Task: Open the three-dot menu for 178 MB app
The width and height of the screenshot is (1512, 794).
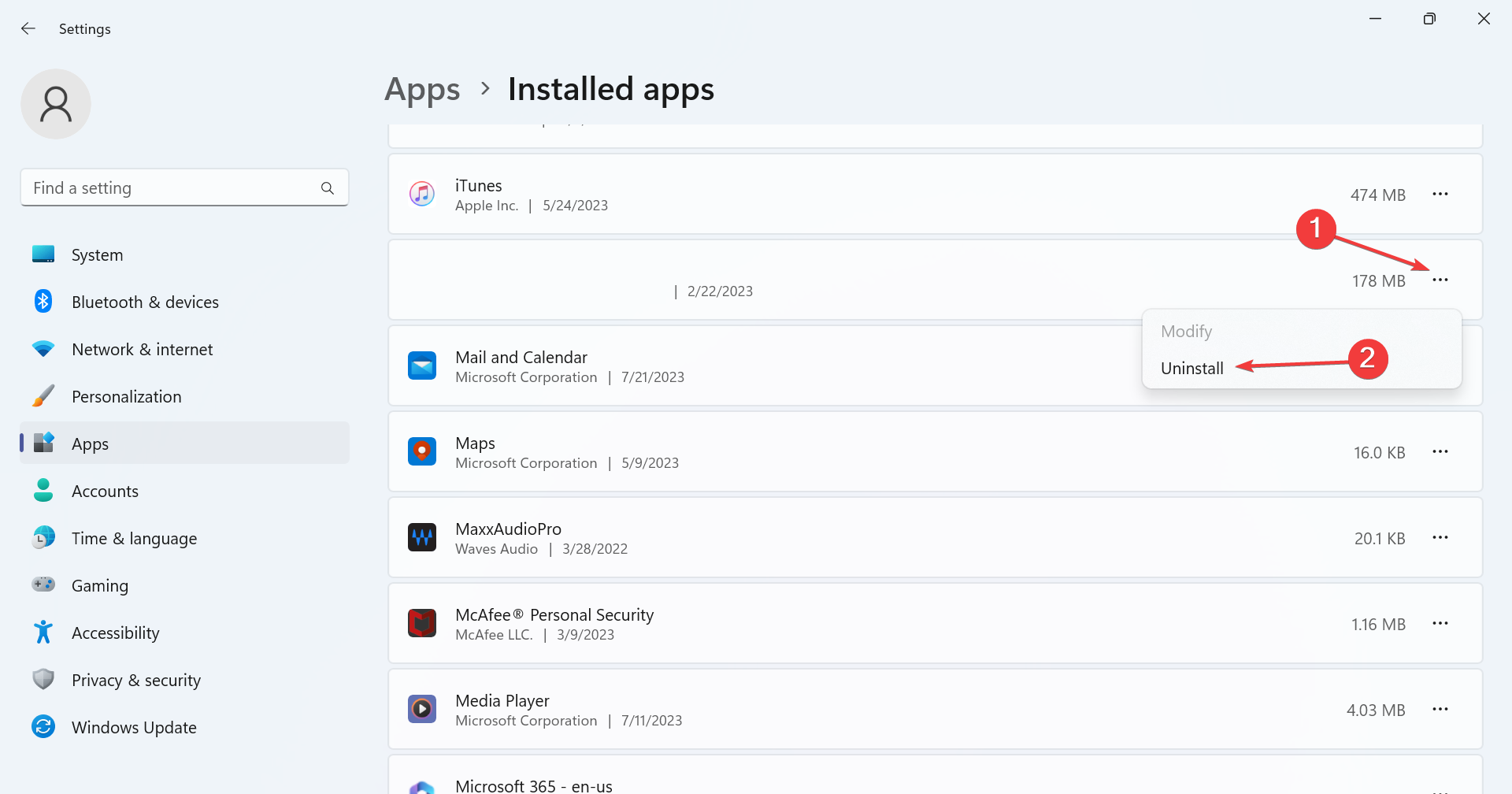Action: pos(1440,280)
